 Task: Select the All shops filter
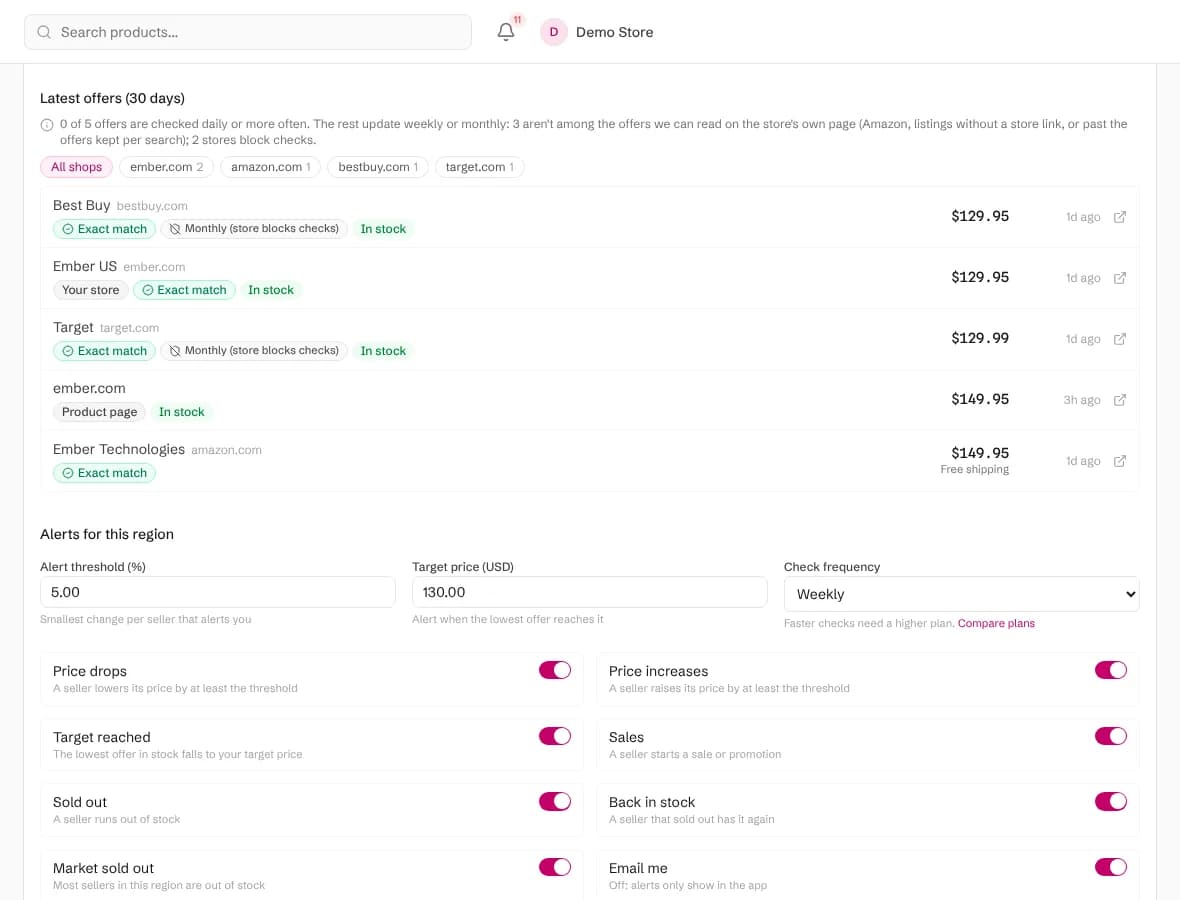(x=76, y=167)
